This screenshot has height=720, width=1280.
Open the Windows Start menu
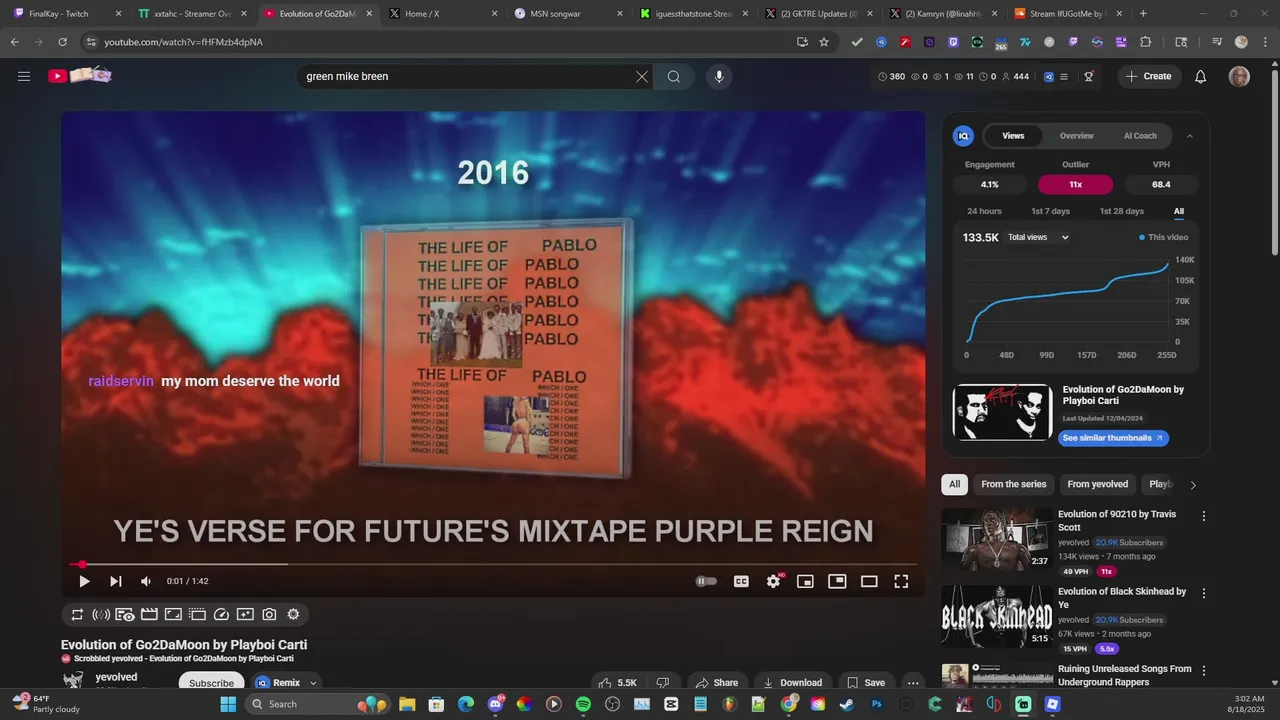228,704
